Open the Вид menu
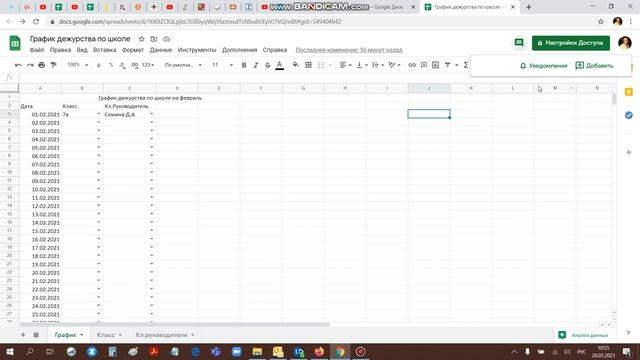The image size is (640, 360). tap(82, 50)
